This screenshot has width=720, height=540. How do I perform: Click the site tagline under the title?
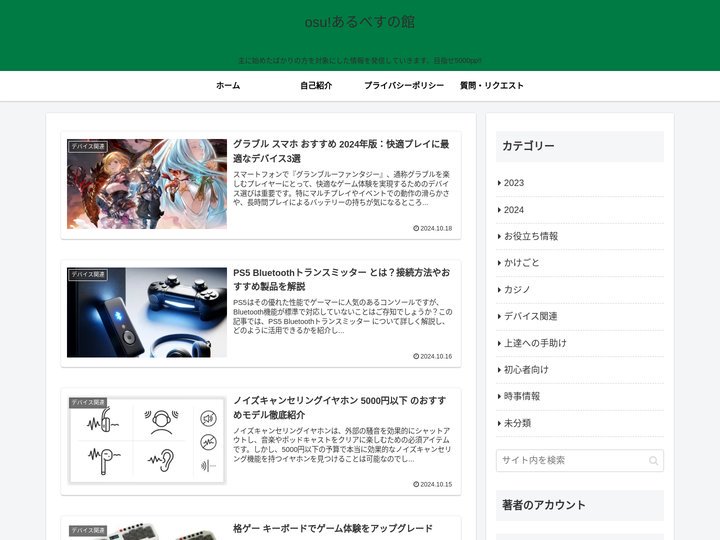click(x=360, y=60)
